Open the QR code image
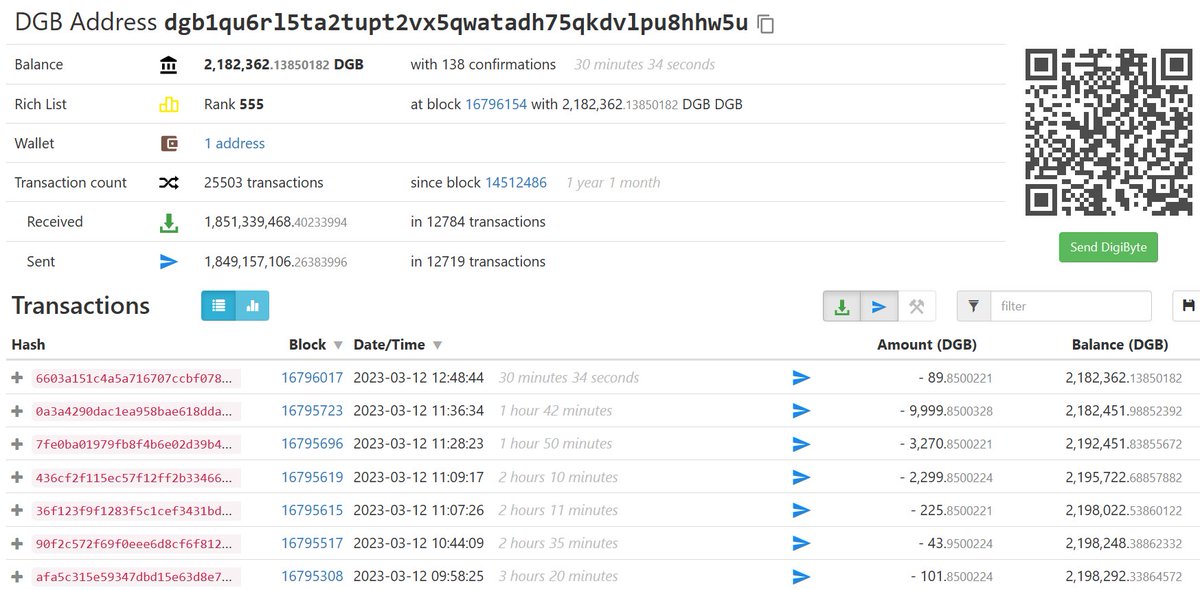The image size is (1200, 590). coord(1109,134)
